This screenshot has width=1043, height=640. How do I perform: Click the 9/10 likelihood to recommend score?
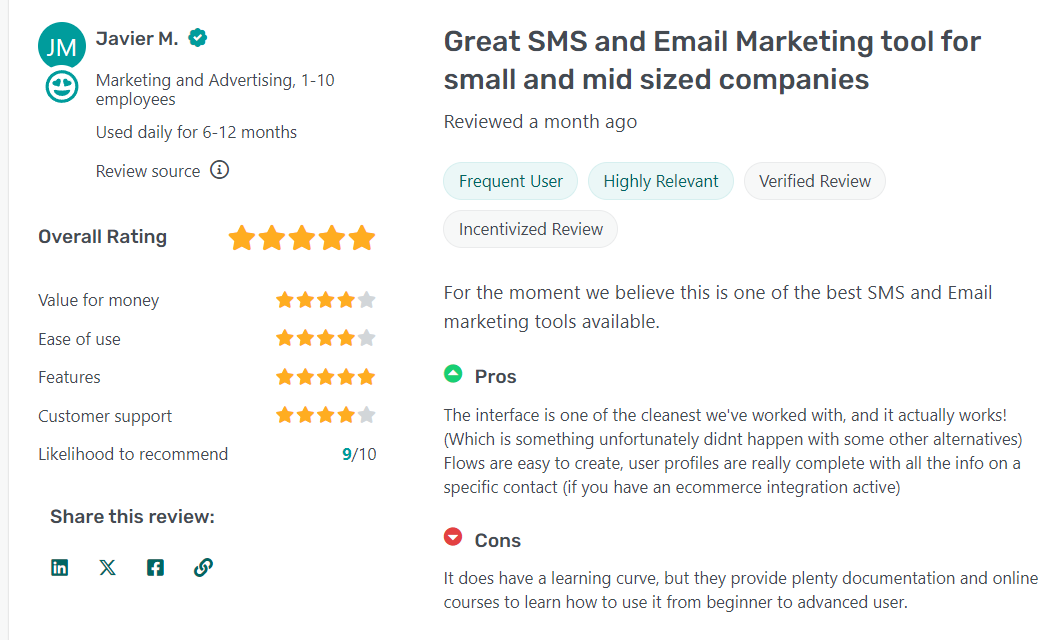[359, 453]
